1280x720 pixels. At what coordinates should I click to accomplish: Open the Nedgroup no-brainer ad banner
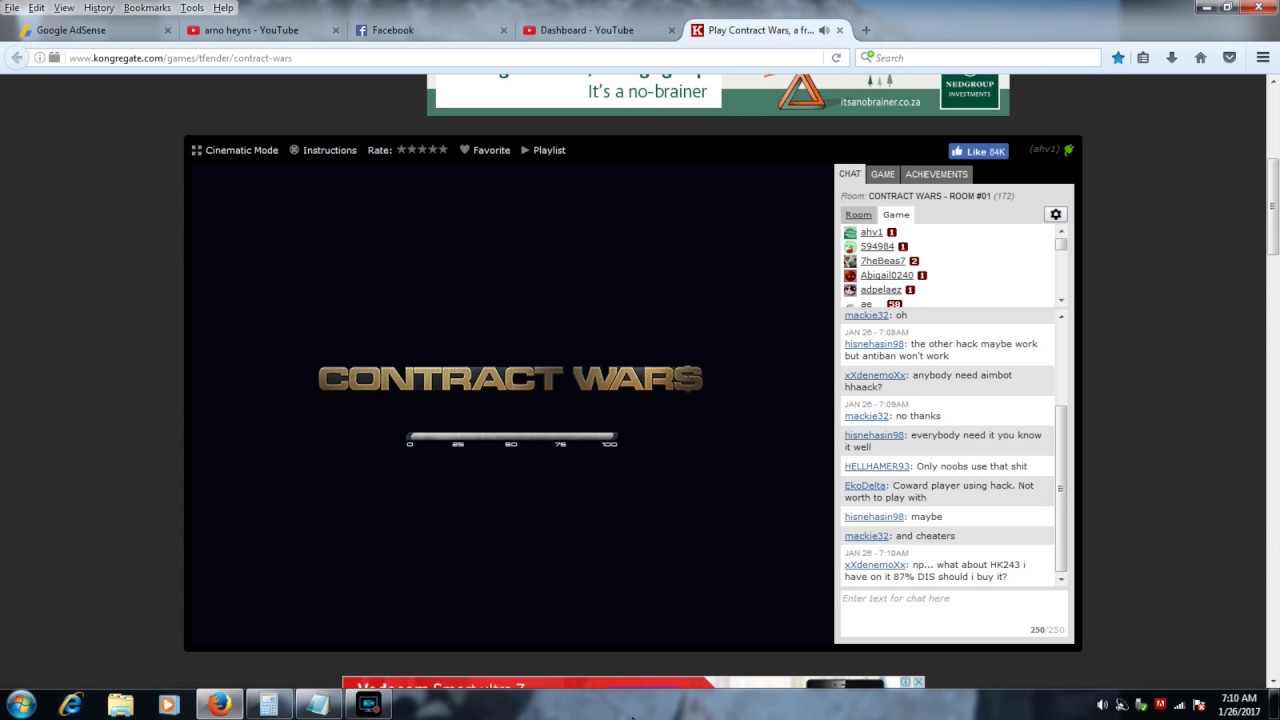[x=718, y=94]
